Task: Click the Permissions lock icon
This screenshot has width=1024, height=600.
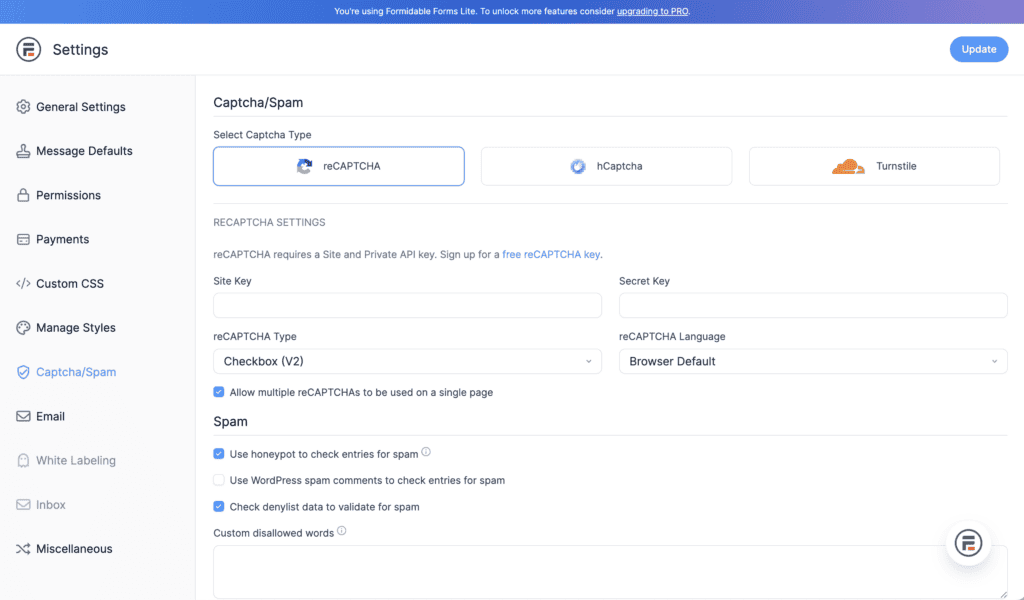Action: (x=24, y=195)
